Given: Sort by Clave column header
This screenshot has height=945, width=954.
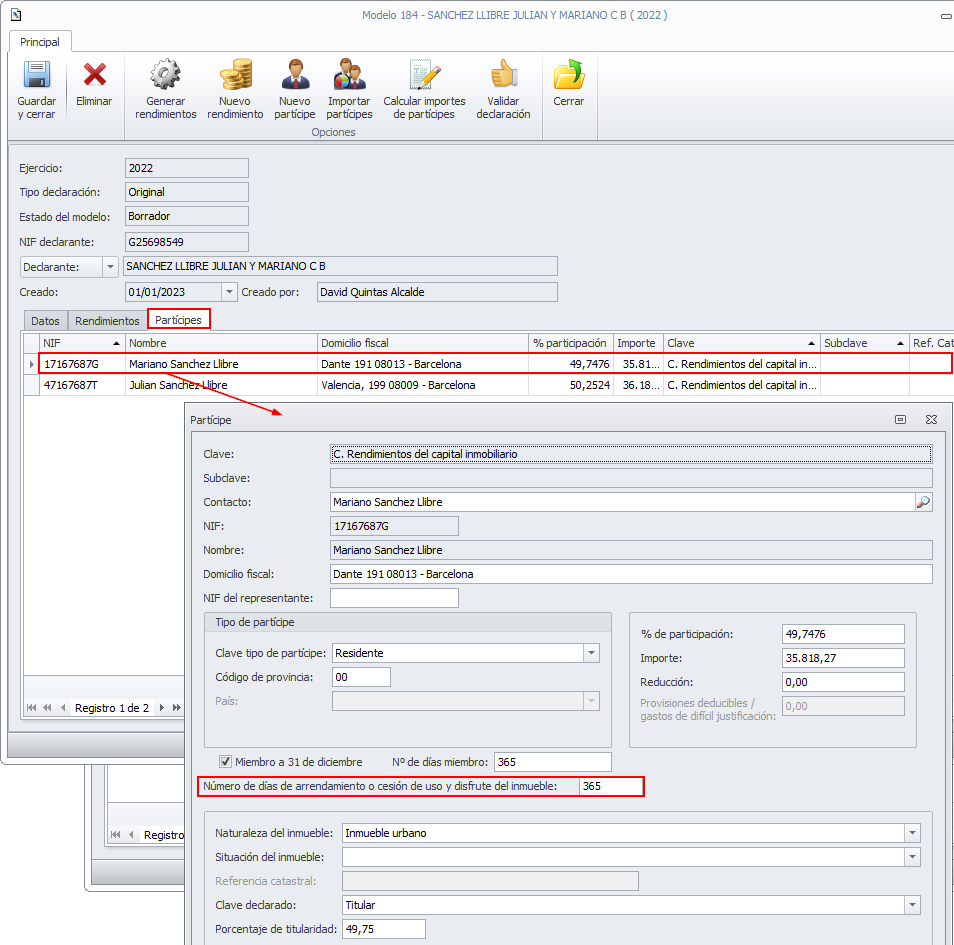Looking at the screenshot, I should [741, 343].
